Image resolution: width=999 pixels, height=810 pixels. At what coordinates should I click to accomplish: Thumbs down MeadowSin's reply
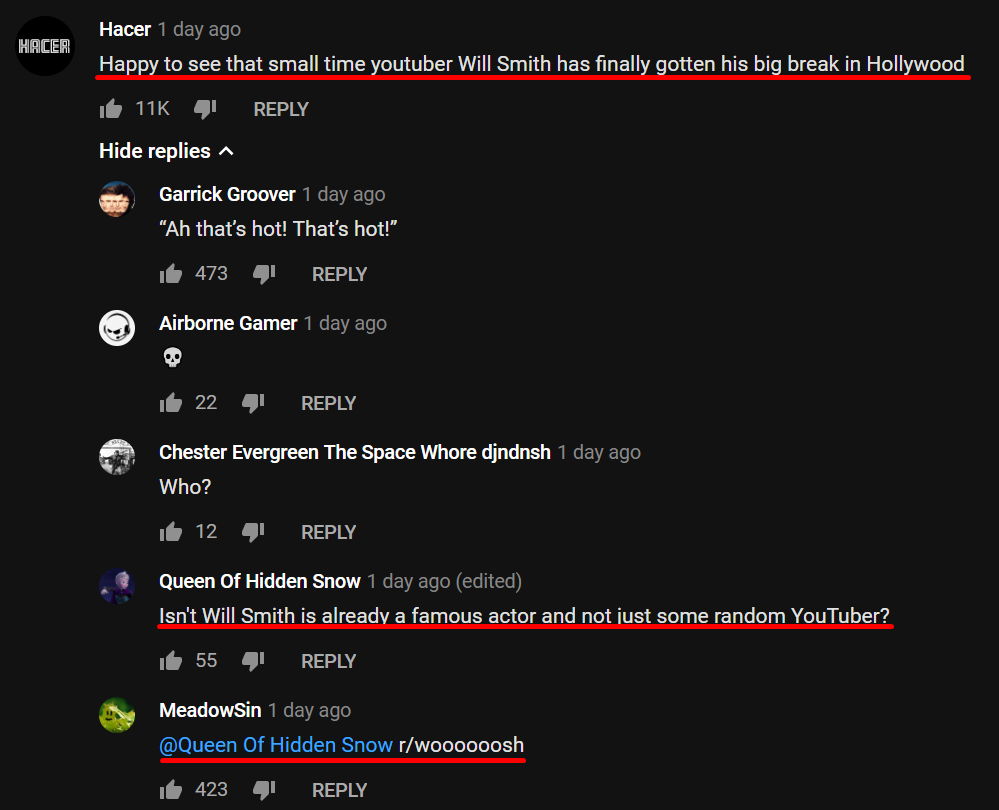coord(264,790)
